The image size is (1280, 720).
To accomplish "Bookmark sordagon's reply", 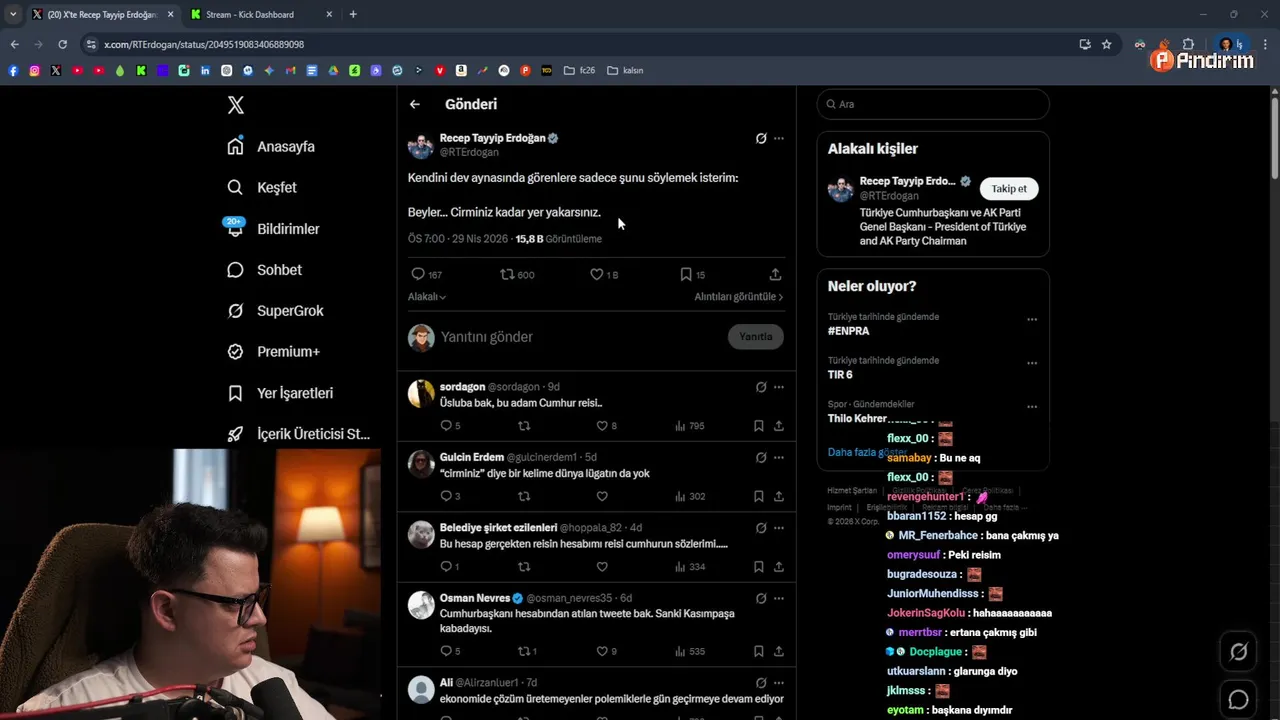I will 758,426.
